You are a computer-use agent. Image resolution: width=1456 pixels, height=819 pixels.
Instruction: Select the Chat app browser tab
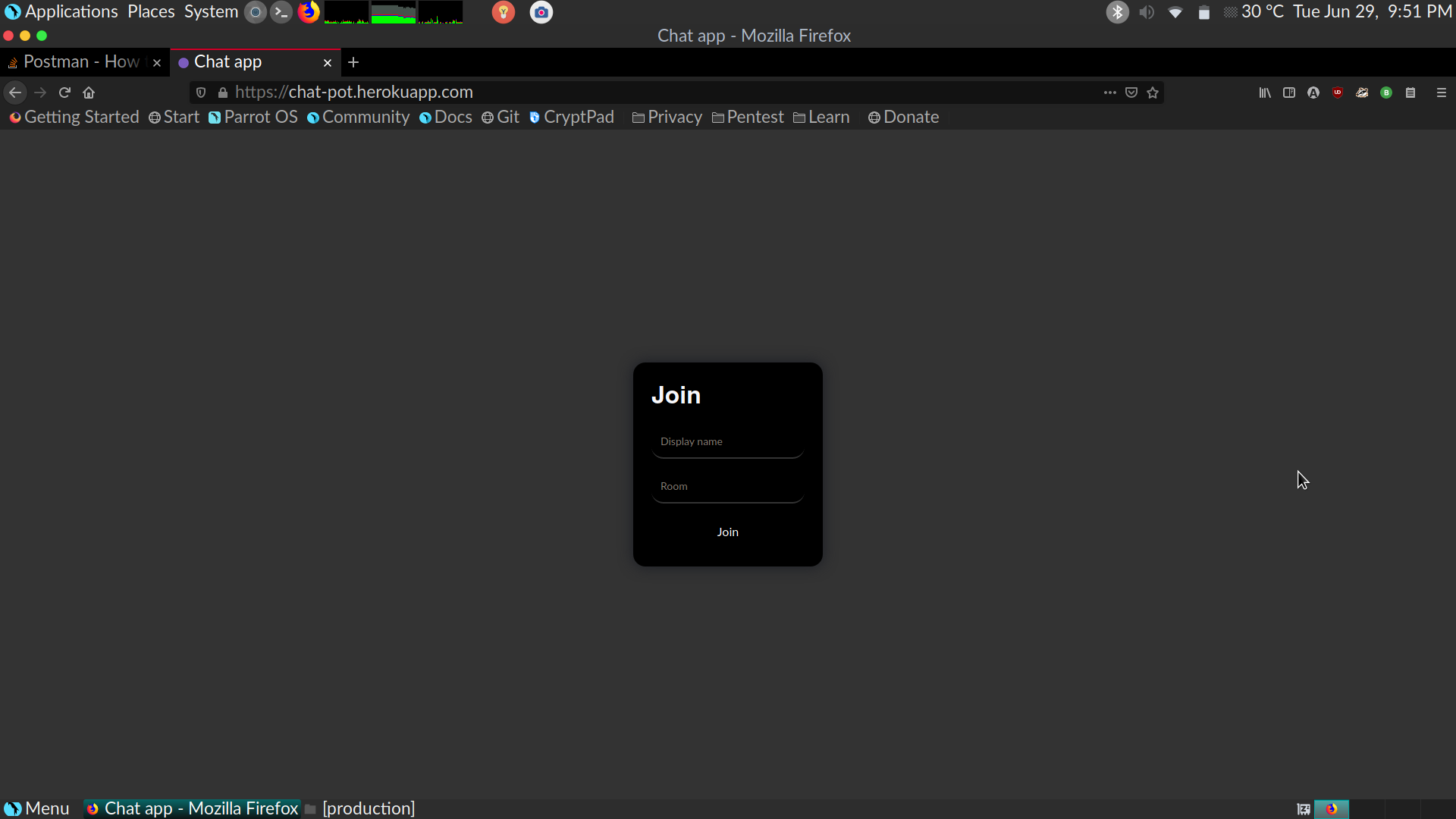(256, 61)
